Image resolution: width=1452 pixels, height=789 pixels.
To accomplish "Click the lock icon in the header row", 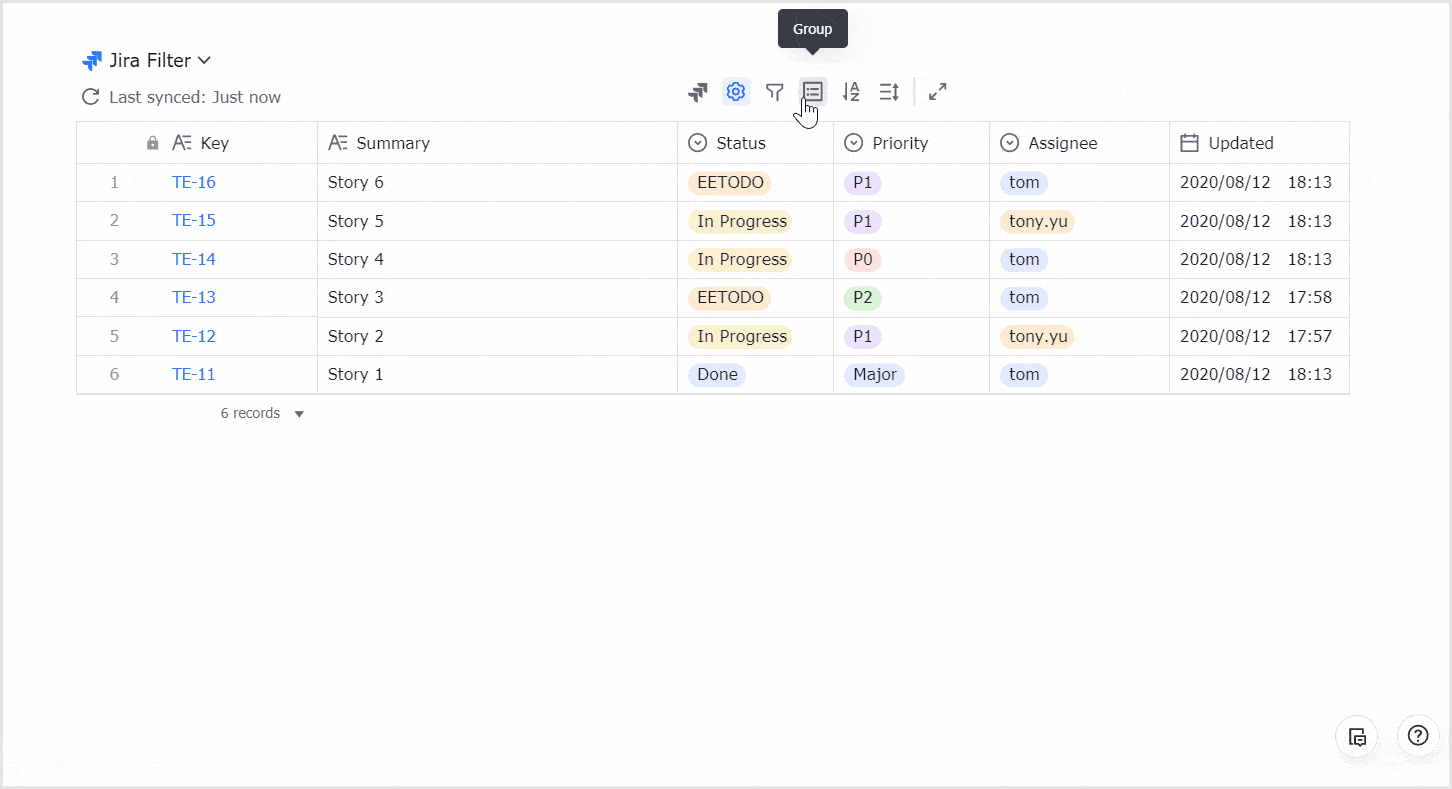I will [152, 143].
